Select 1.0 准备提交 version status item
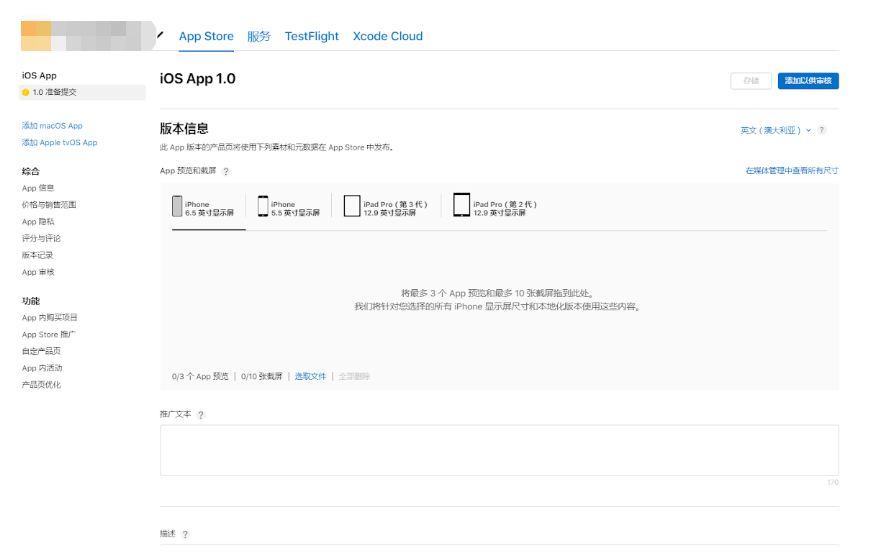 tap(82, 92)
